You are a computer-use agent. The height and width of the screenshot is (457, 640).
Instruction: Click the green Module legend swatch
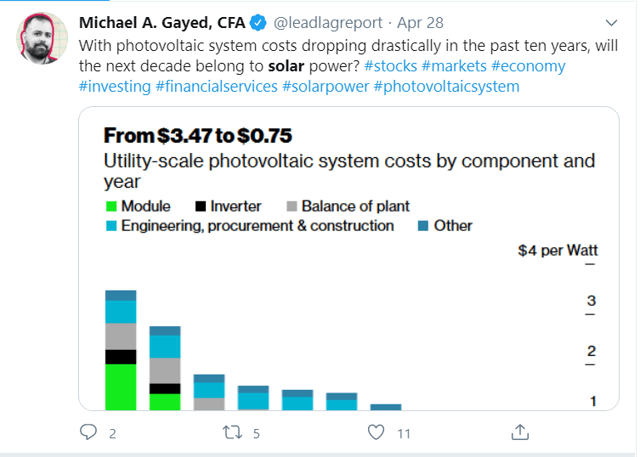(111, 206)
